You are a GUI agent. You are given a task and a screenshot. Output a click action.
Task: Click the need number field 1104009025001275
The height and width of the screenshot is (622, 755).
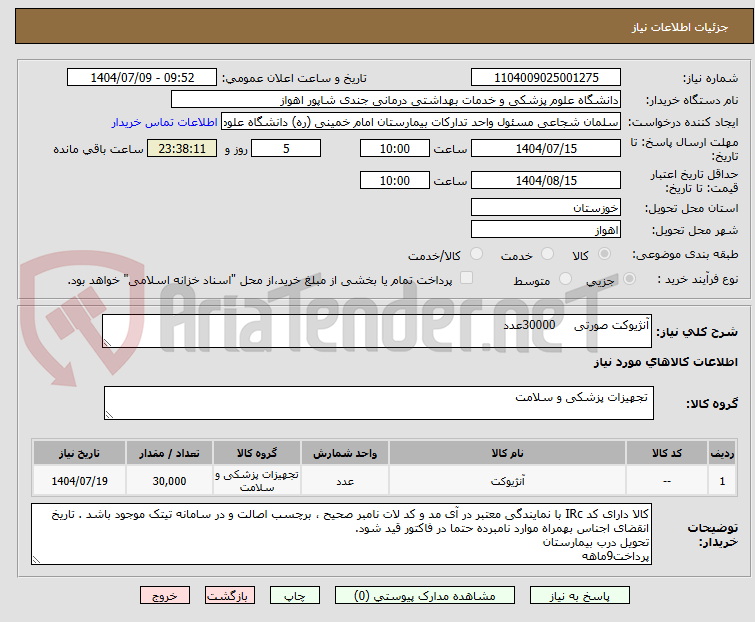pos(546,78)
